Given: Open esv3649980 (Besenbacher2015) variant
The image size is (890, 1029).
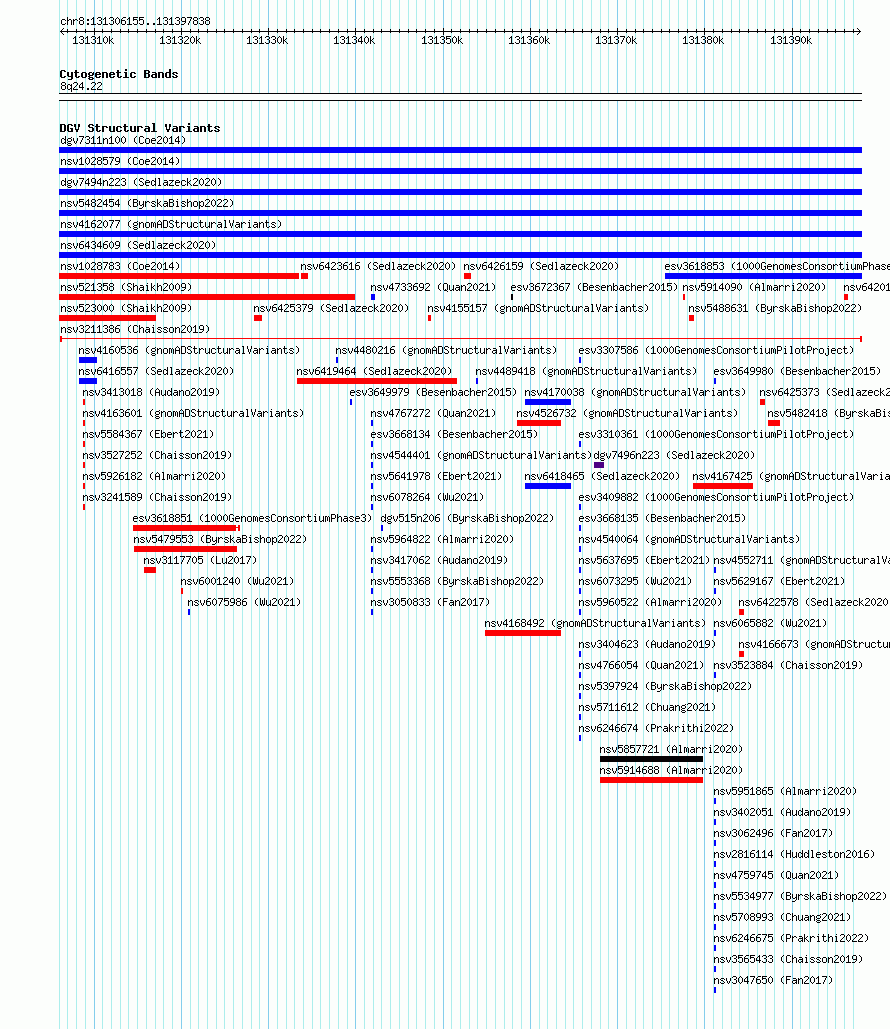Looking at the screenshot, I should (797, 371).
